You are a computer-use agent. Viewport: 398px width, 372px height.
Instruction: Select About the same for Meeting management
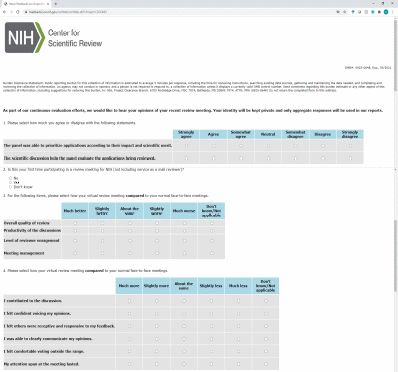(x=130, y=253)
